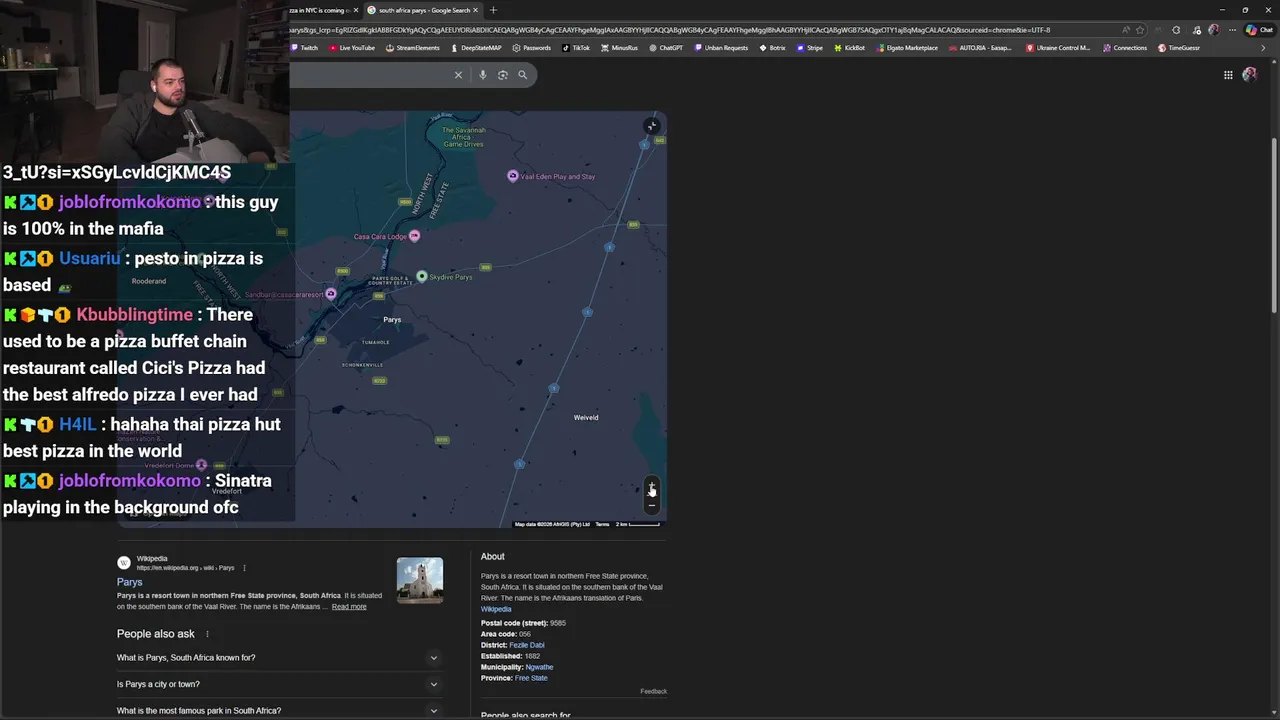Expand 'Is Parys a city or town?'
The height and width of the screenshot is (720, 1280).
tap(278, 684)
